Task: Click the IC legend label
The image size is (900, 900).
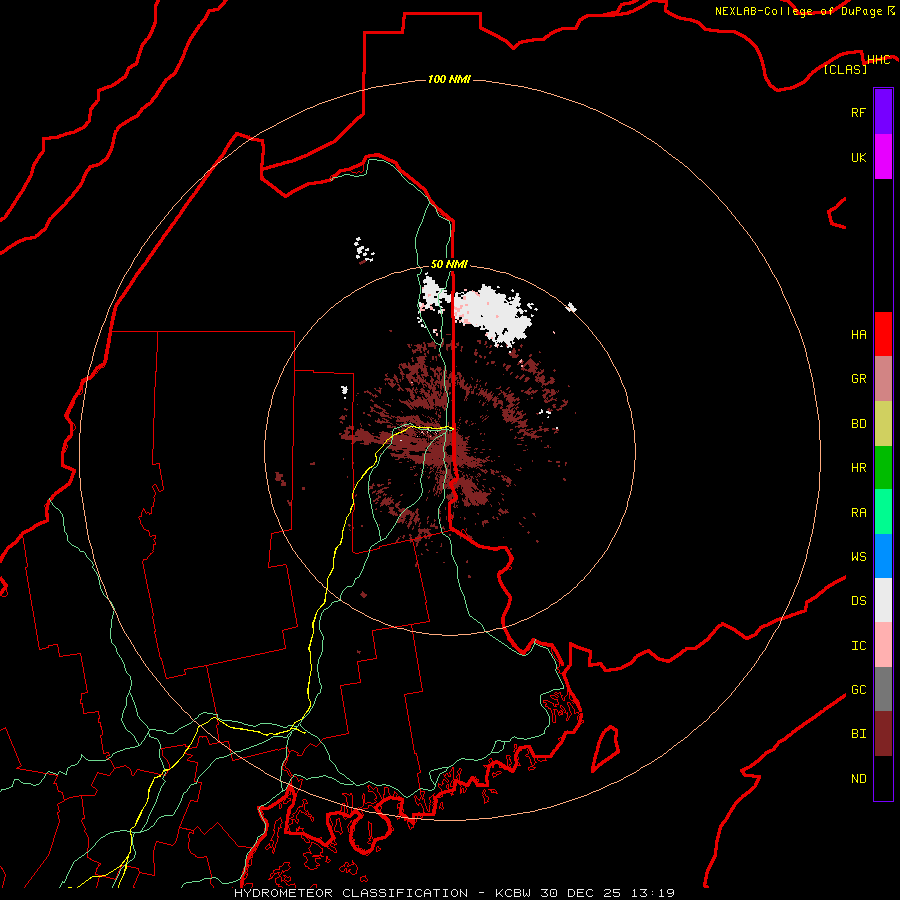Action: coord(858,646)
